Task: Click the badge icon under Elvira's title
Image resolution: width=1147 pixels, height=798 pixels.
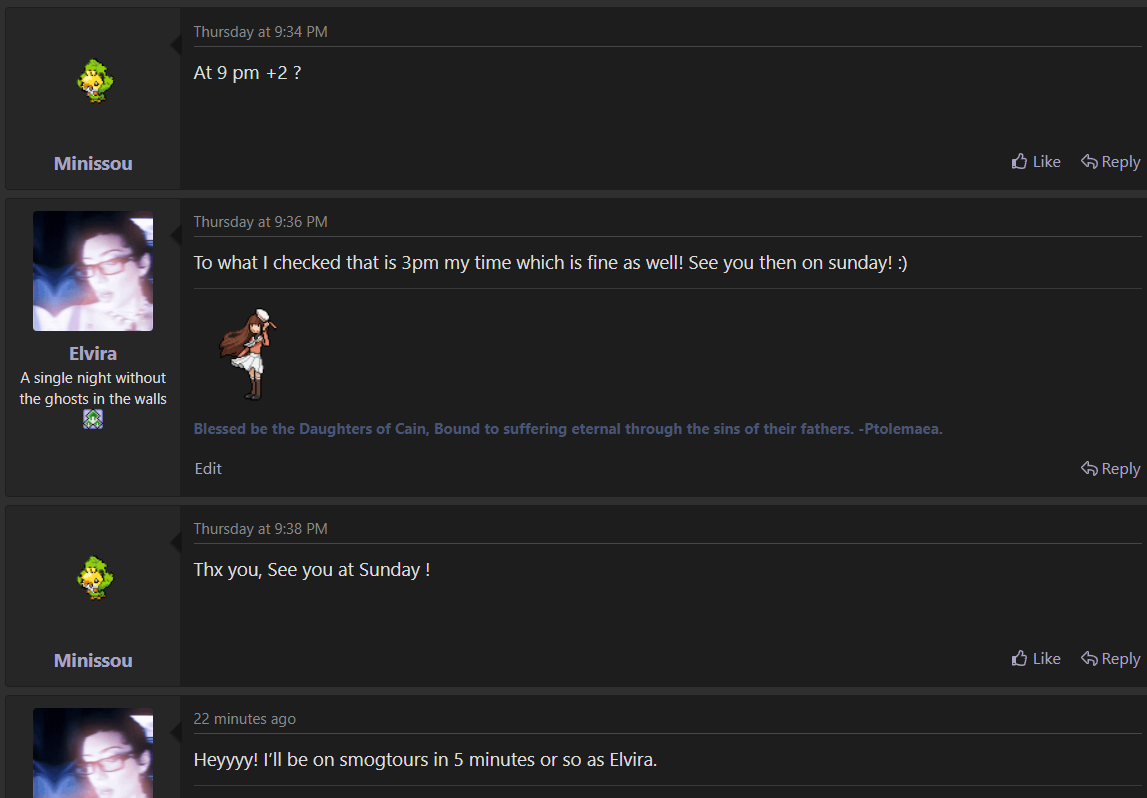Action: 93,419
